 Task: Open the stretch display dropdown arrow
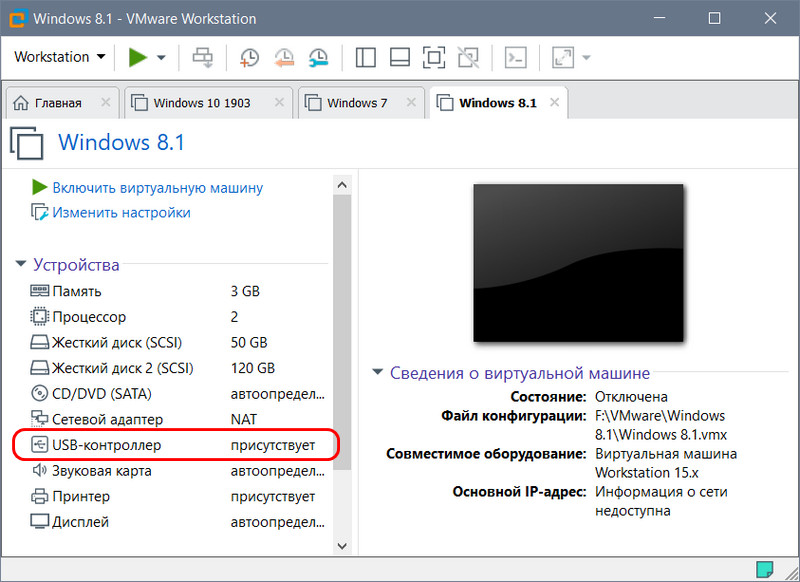tap(586, 58)
